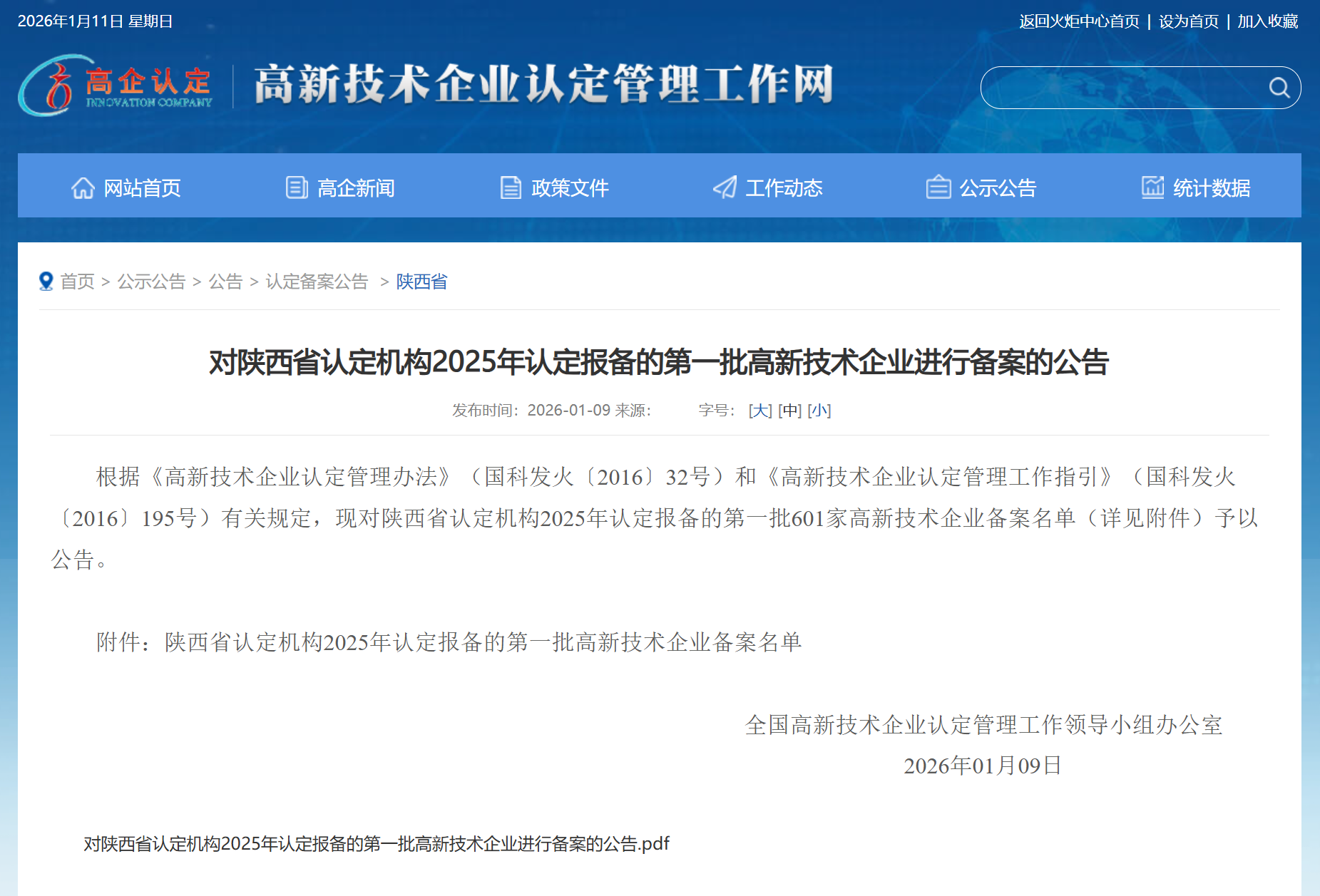Viewport: 1320px width, 896px height.
Task: Open the 政策文件 menu item
Action: coord(569,187)
